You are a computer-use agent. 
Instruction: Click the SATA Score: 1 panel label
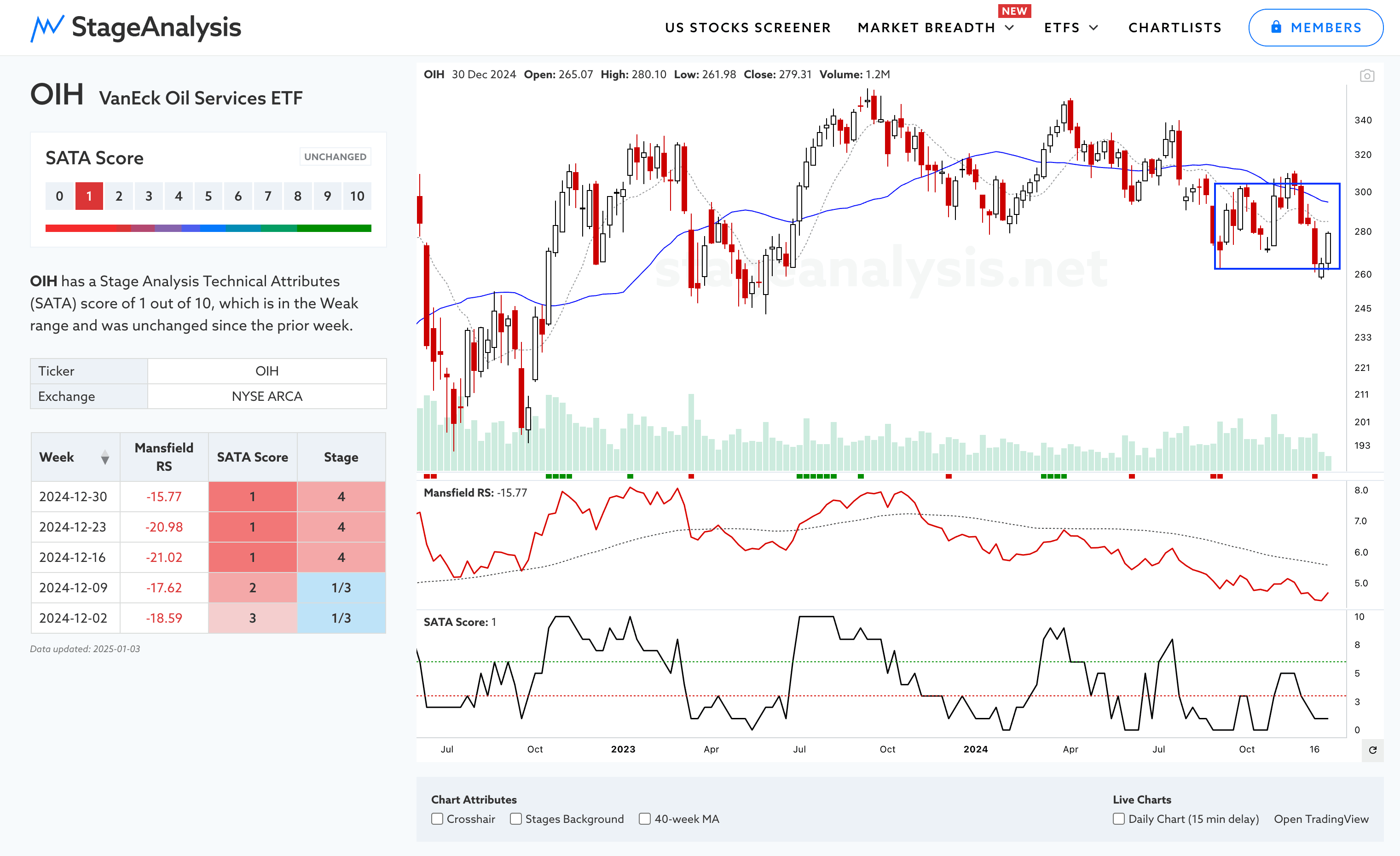460,622
